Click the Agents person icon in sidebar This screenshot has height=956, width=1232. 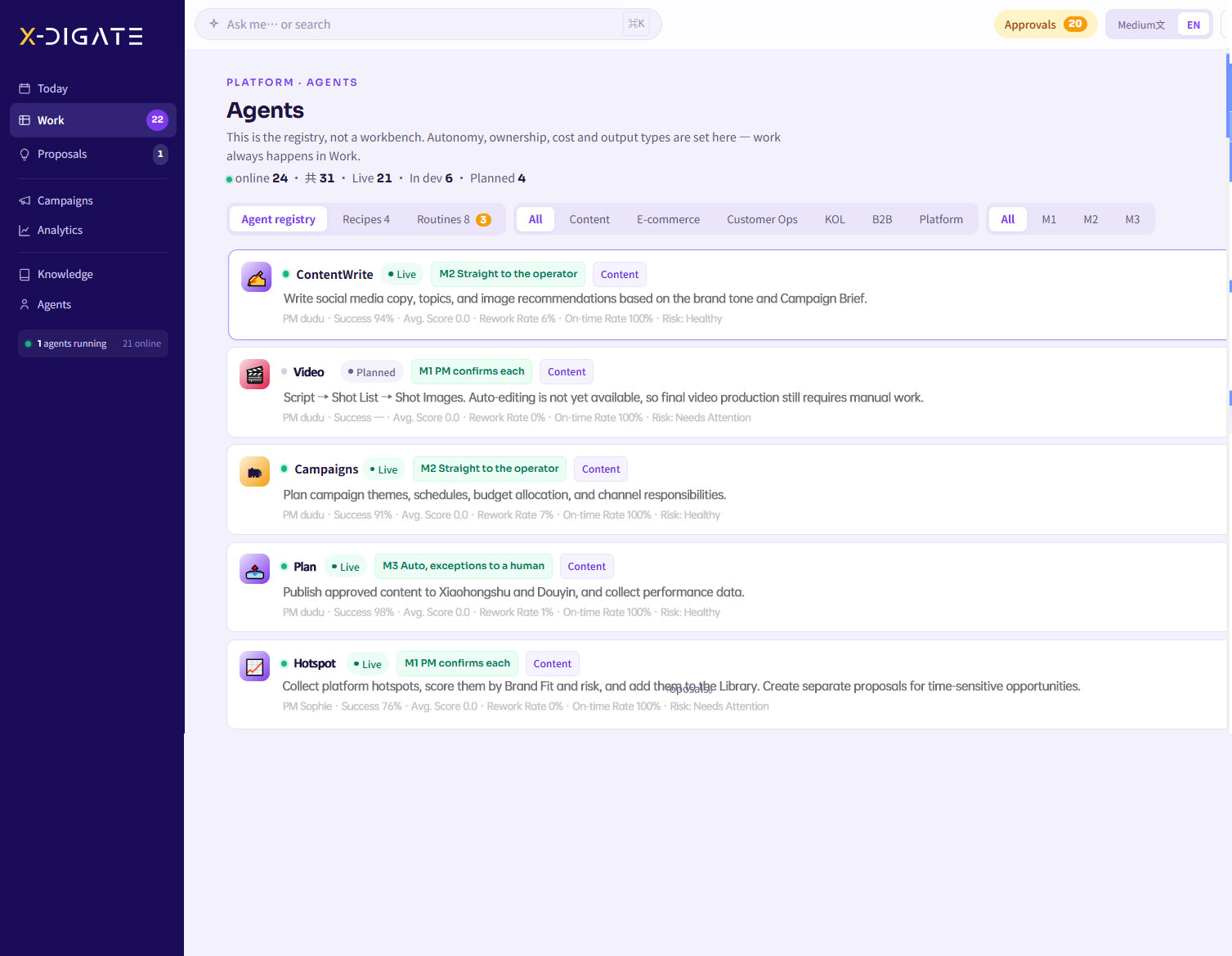(25, 304)
